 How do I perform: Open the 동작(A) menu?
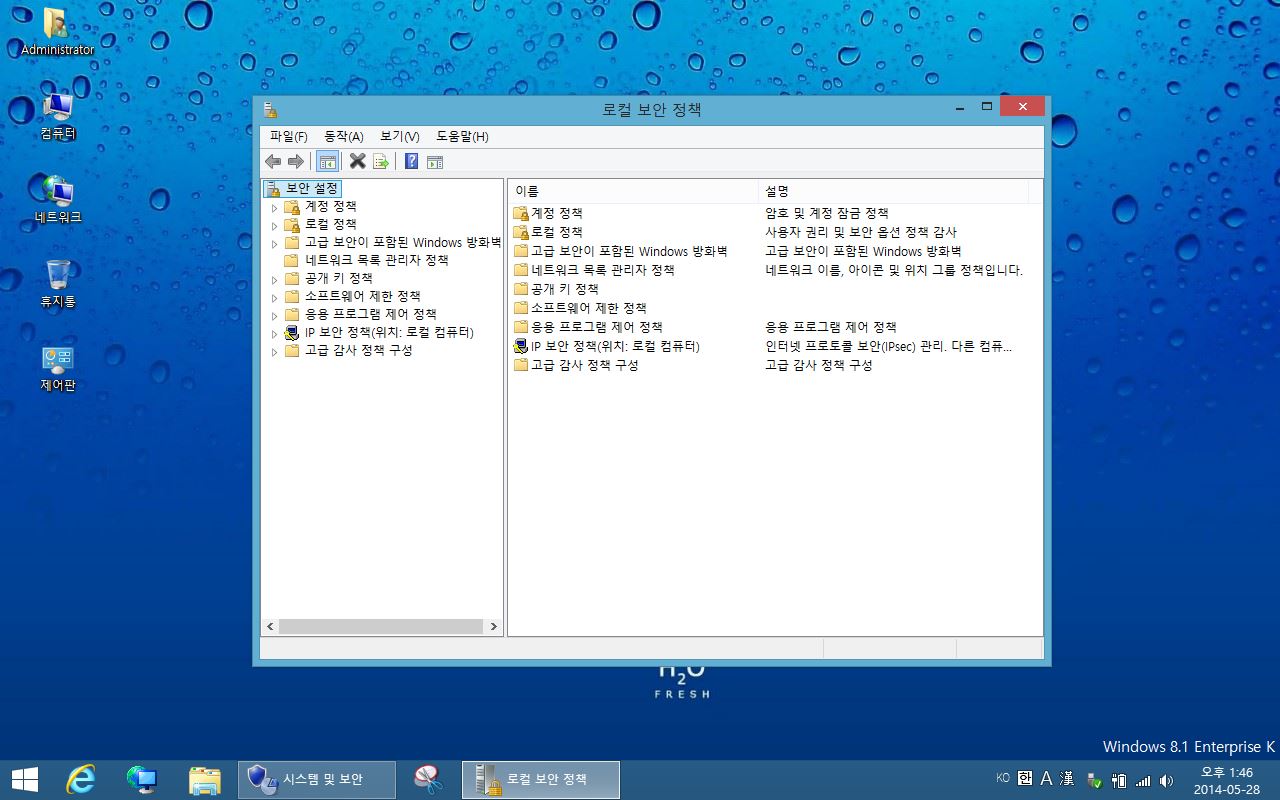[343, 136]
